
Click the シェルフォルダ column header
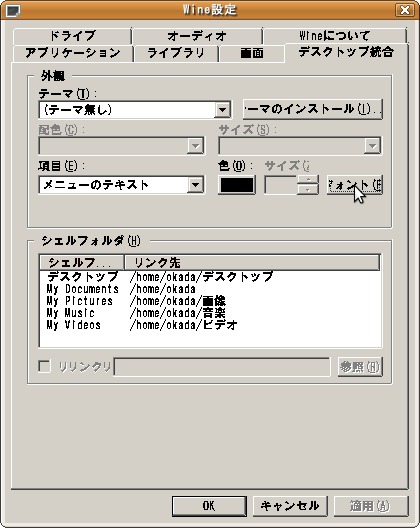tap(82, 263)
